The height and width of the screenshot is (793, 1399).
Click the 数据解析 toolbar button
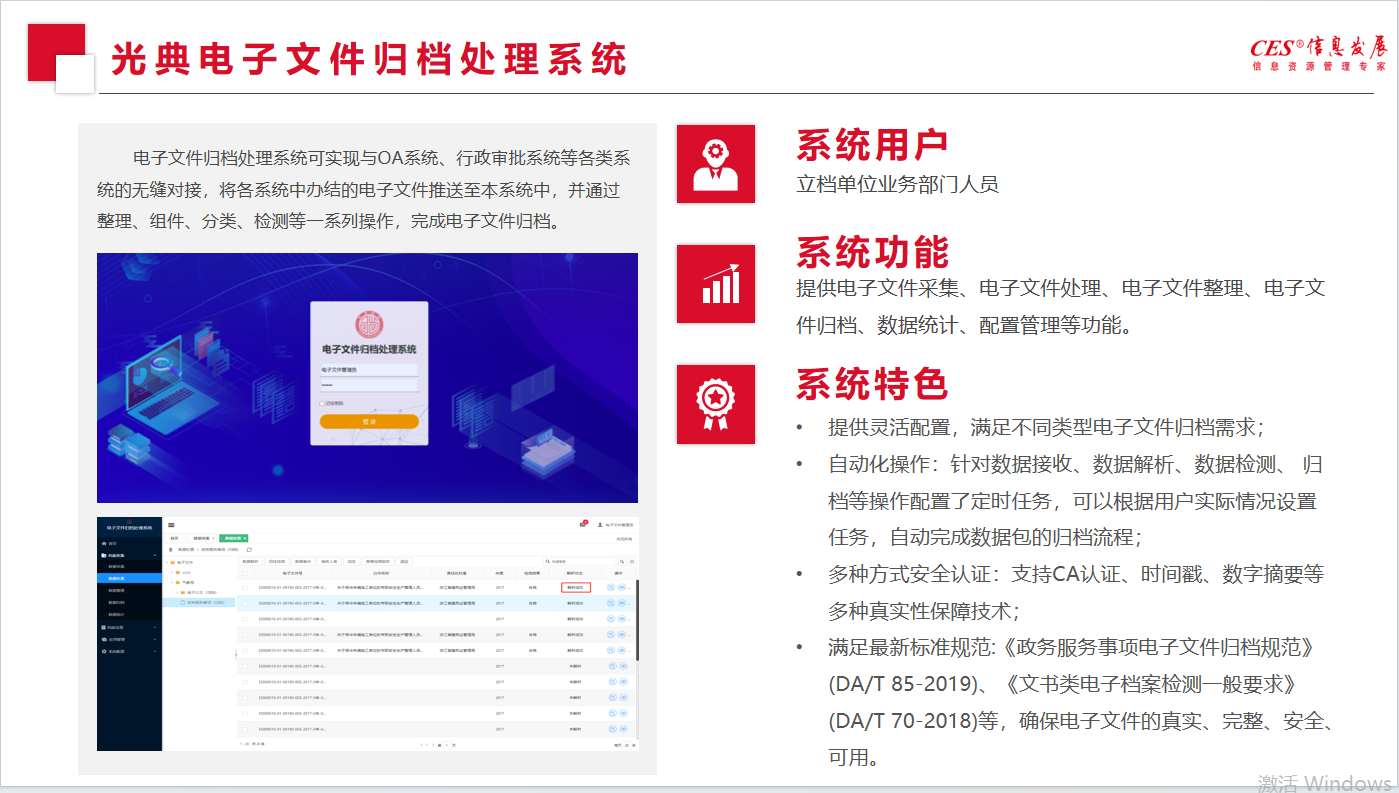click(250, 561)
